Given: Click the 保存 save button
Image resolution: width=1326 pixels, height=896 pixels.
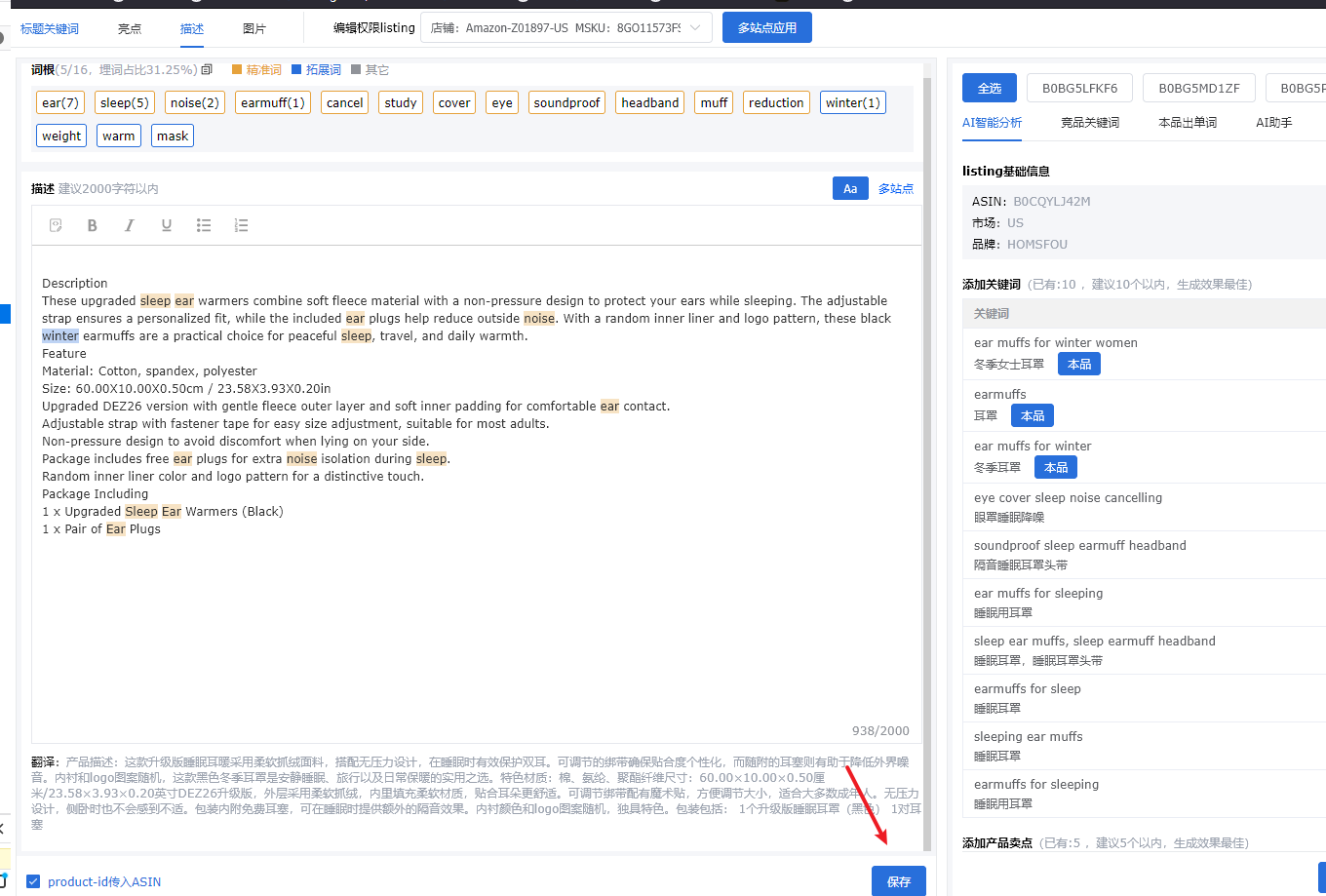Looking at the screenshot, I should tap(899, 881).
